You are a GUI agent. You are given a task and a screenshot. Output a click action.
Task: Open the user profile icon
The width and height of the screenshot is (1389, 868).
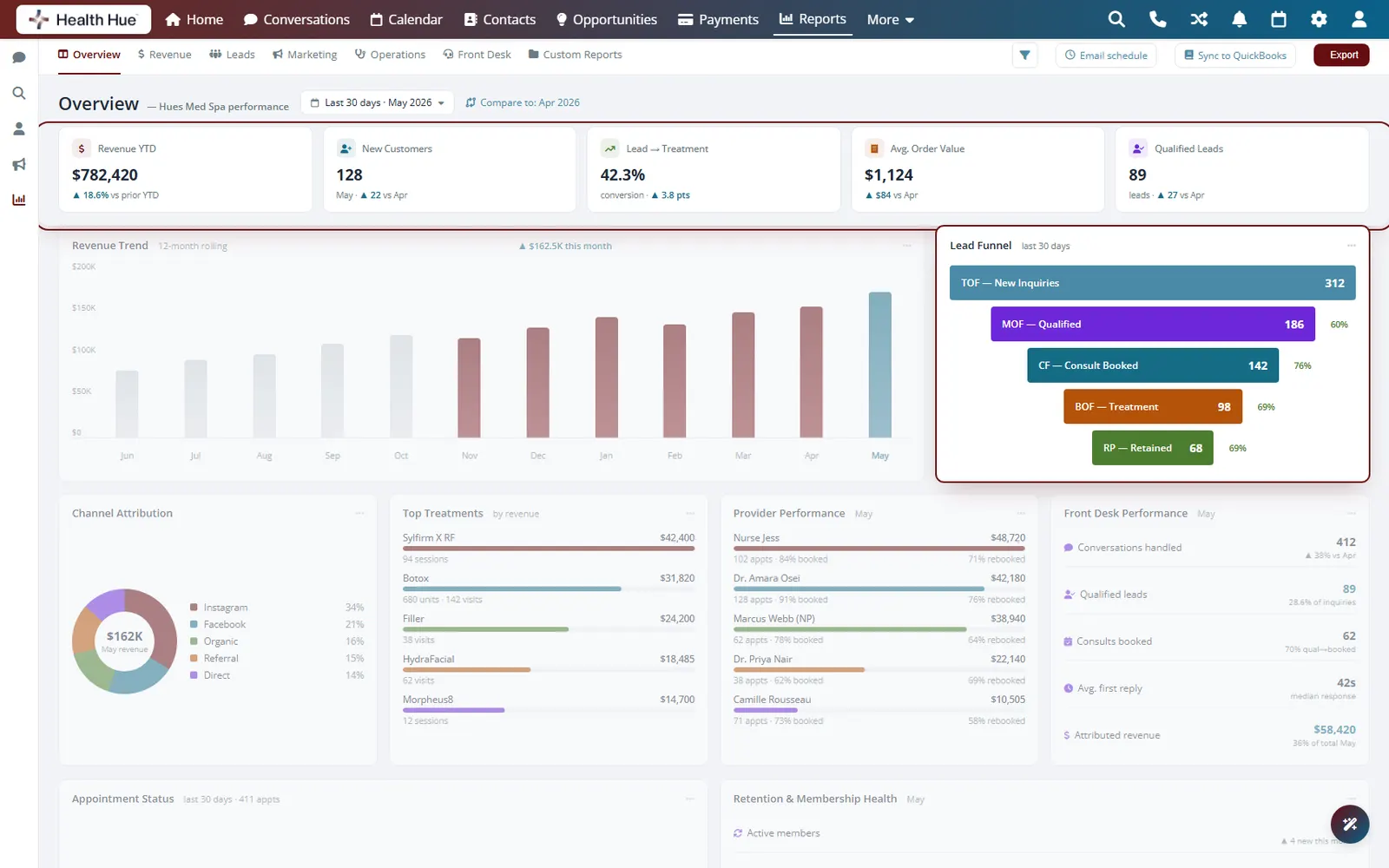pyautogui.click(x=1359, y=19)
